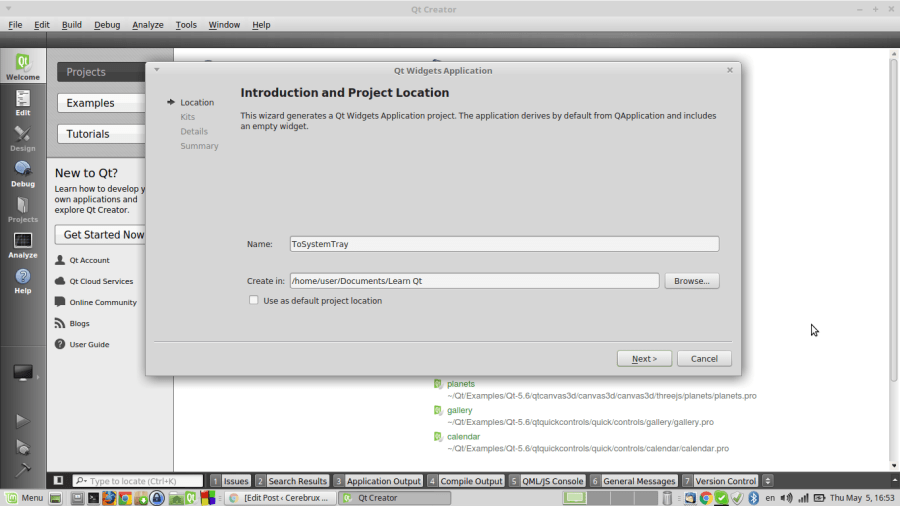This screenshot has height=506, width=900.
Task: Open the Welcome mode in sidebar
Action: (x=23, y=66)
